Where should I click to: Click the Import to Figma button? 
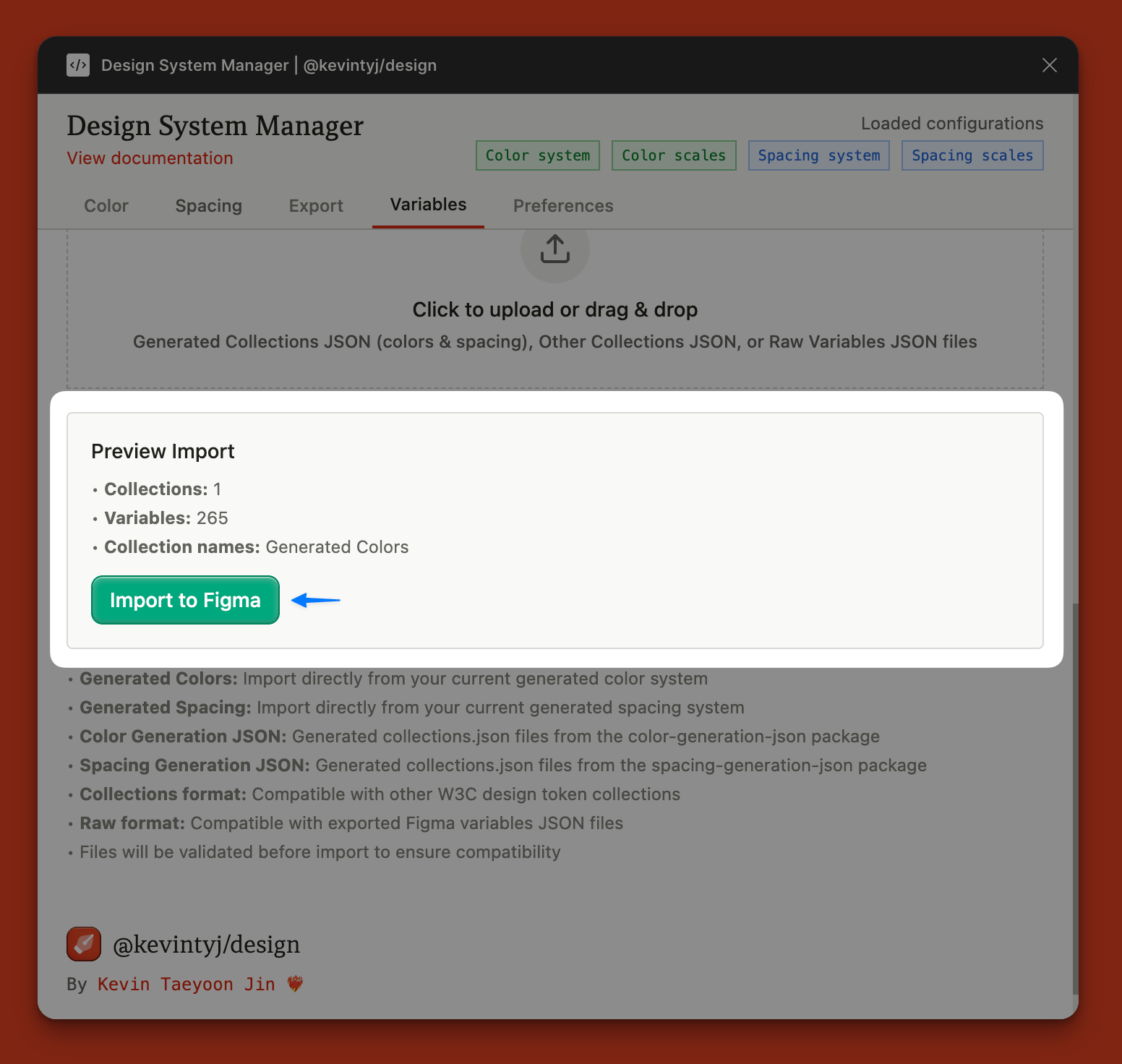pyautogui.click(x=184, y=600)
